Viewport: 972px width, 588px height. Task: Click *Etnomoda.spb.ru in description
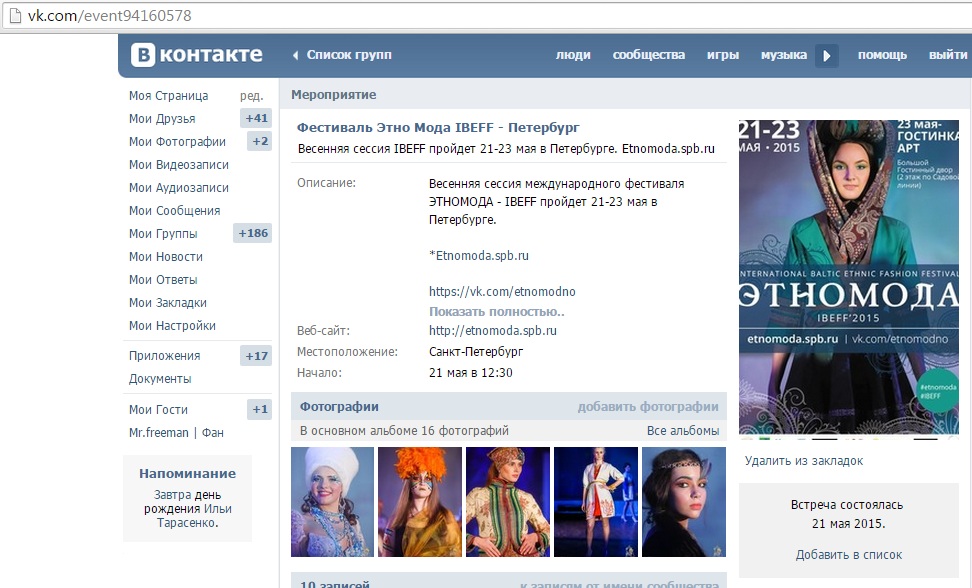[479, 255]
